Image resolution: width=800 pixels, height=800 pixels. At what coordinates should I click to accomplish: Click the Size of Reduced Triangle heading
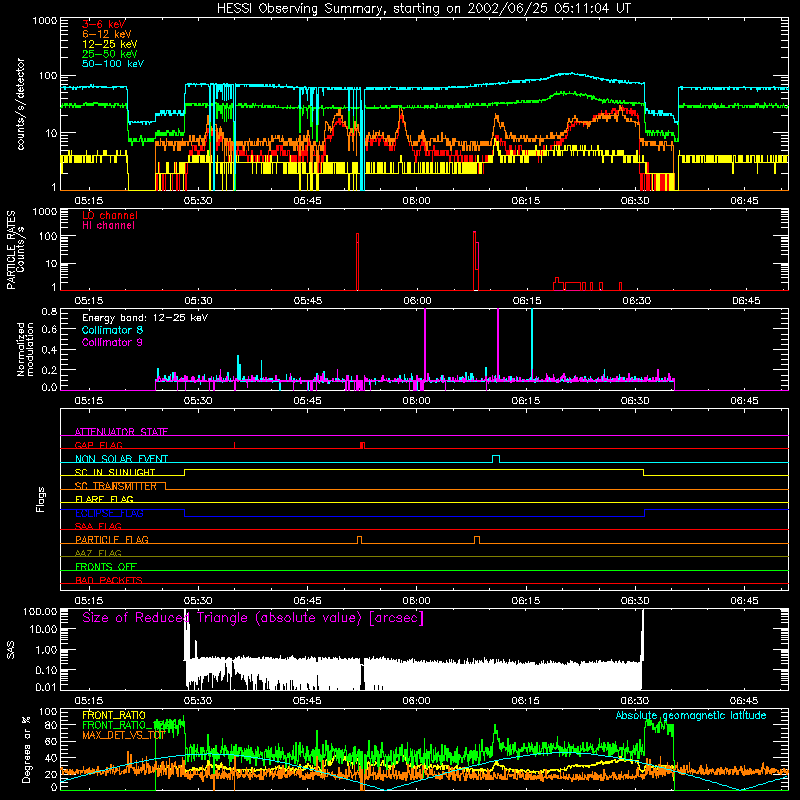(x=253, y=618)
